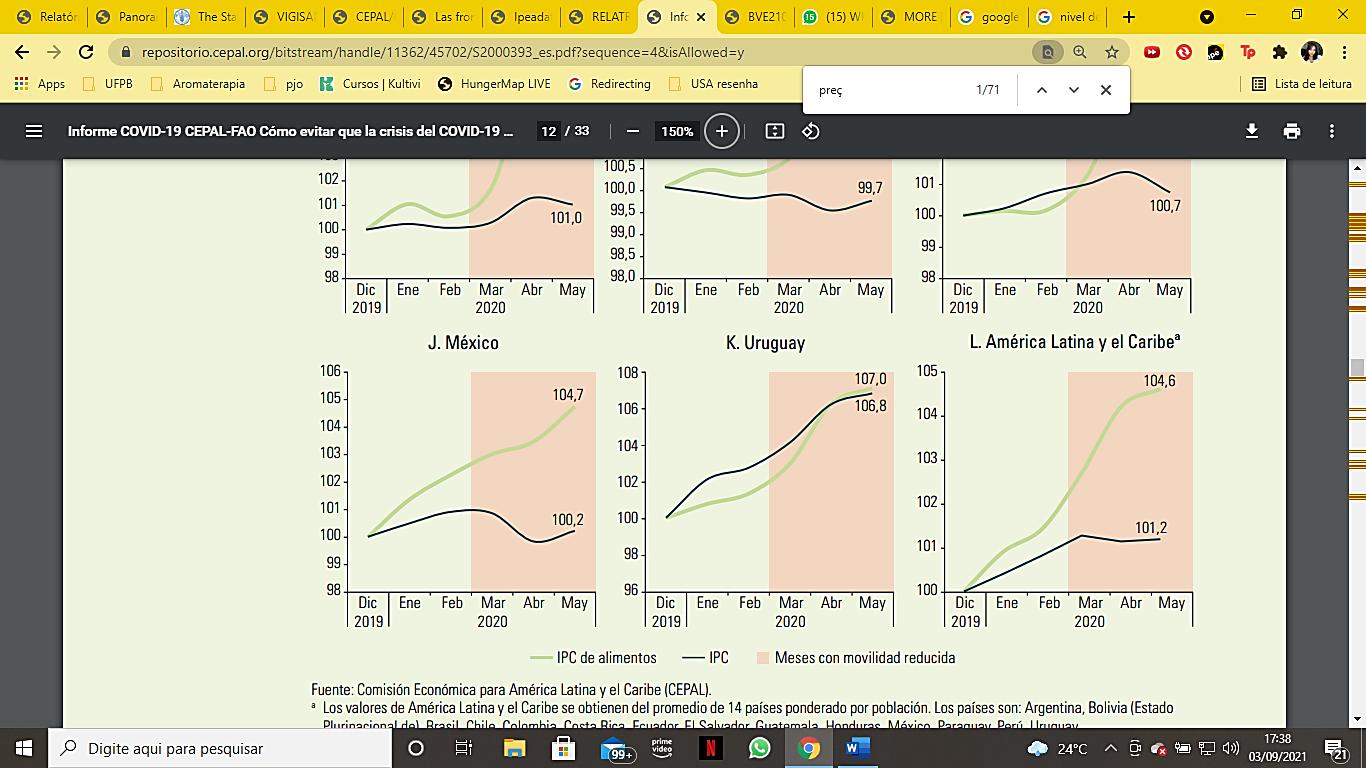Click the PDF zoom out minus button
The image size is (1366, 768).
point(632,131)
